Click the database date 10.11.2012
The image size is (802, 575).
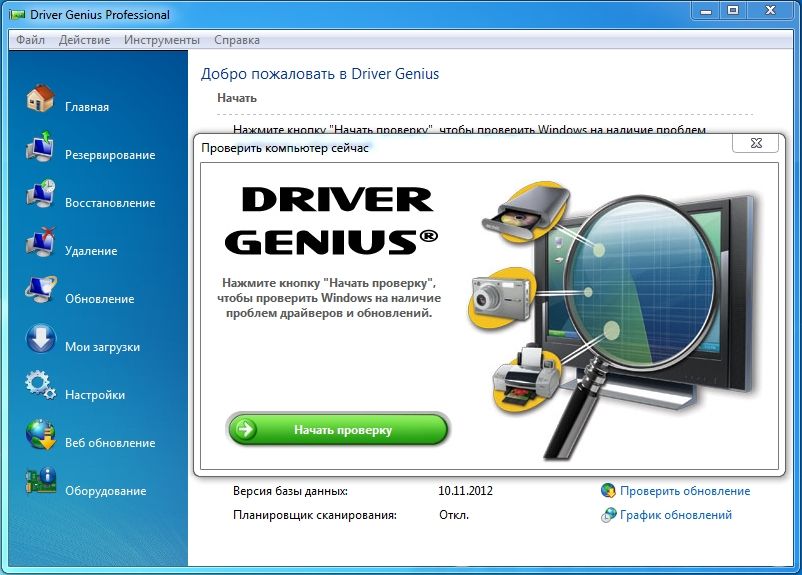point(465,491)
